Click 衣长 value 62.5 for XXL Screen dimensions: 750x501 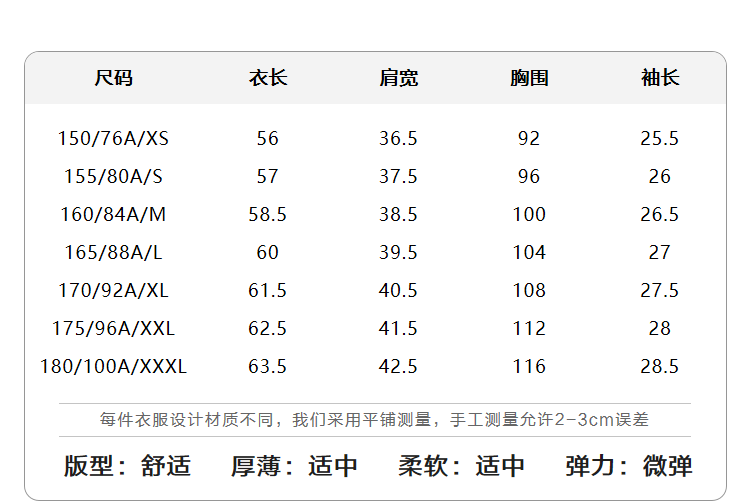pos(267,329)
